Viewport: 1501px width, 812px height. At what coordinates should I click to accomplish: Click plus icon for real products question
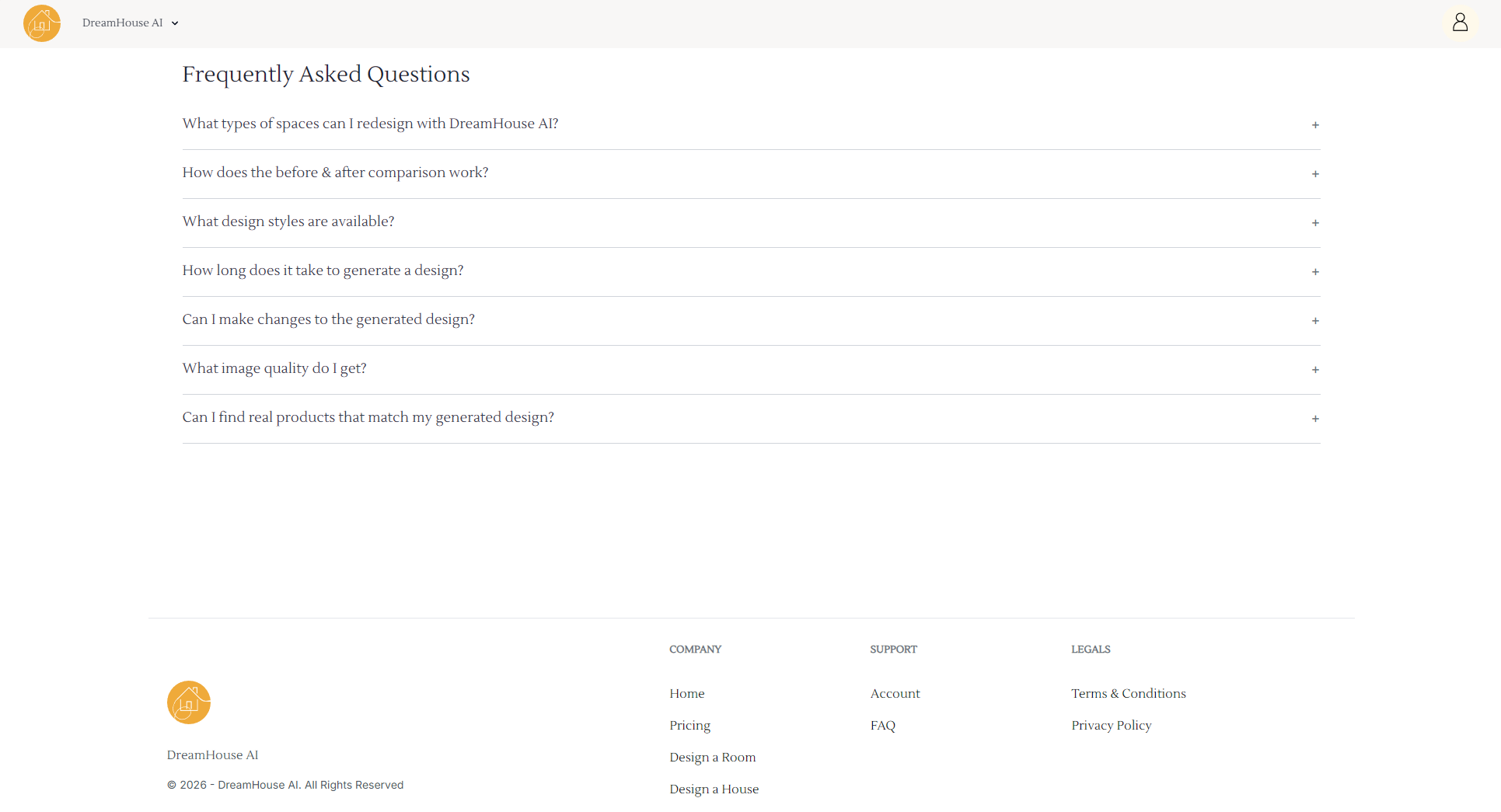coord(1315,419)
